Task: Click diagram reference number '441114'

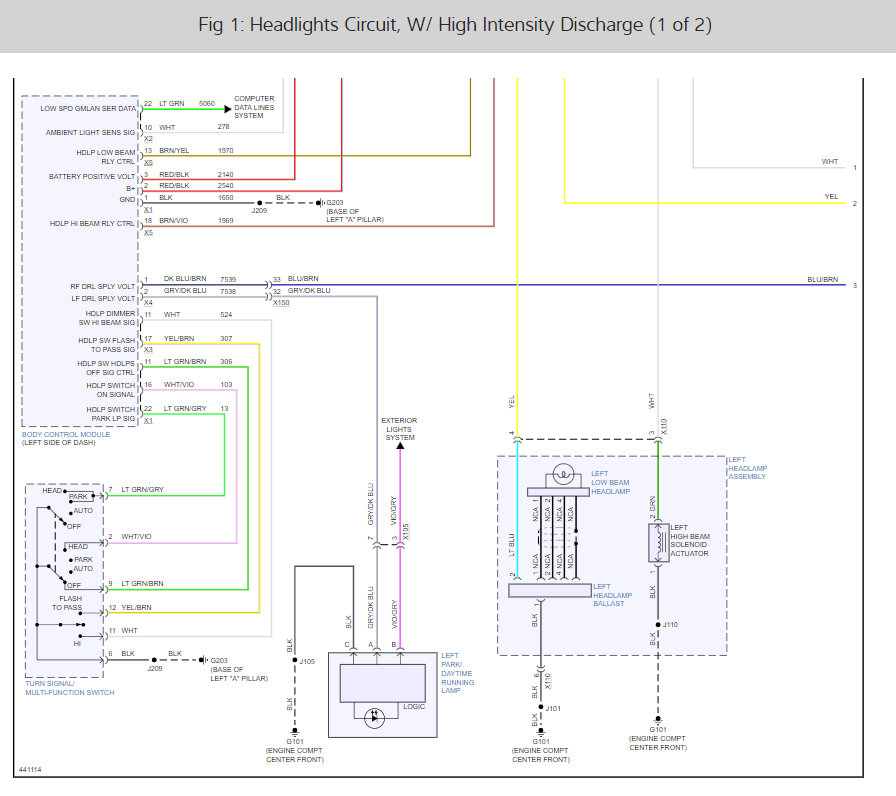Action: click(30, 770)
